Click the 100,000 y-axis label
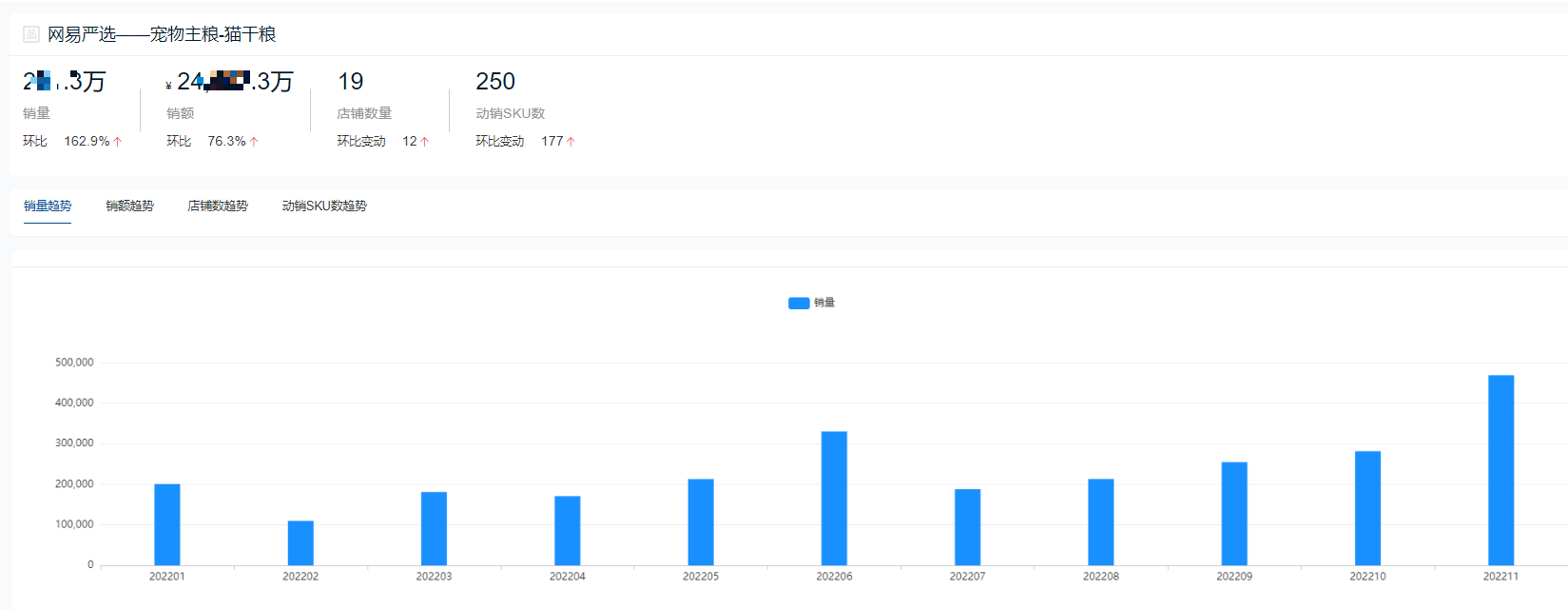Screen dimensions: 1568x609 tap(74, 524)
